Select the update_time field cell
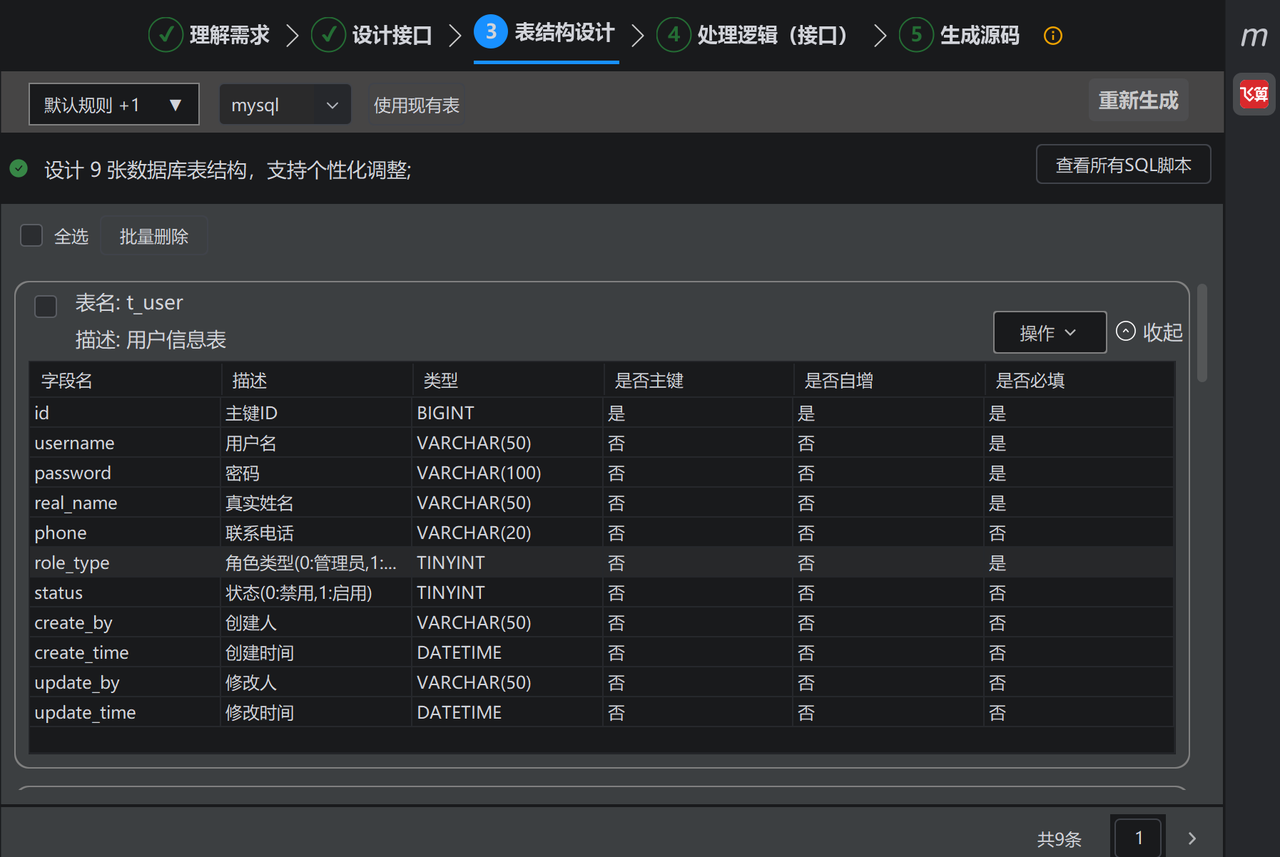Image resolution: width=1280 pixels, height=857 pixels. (x=125, y=713)
